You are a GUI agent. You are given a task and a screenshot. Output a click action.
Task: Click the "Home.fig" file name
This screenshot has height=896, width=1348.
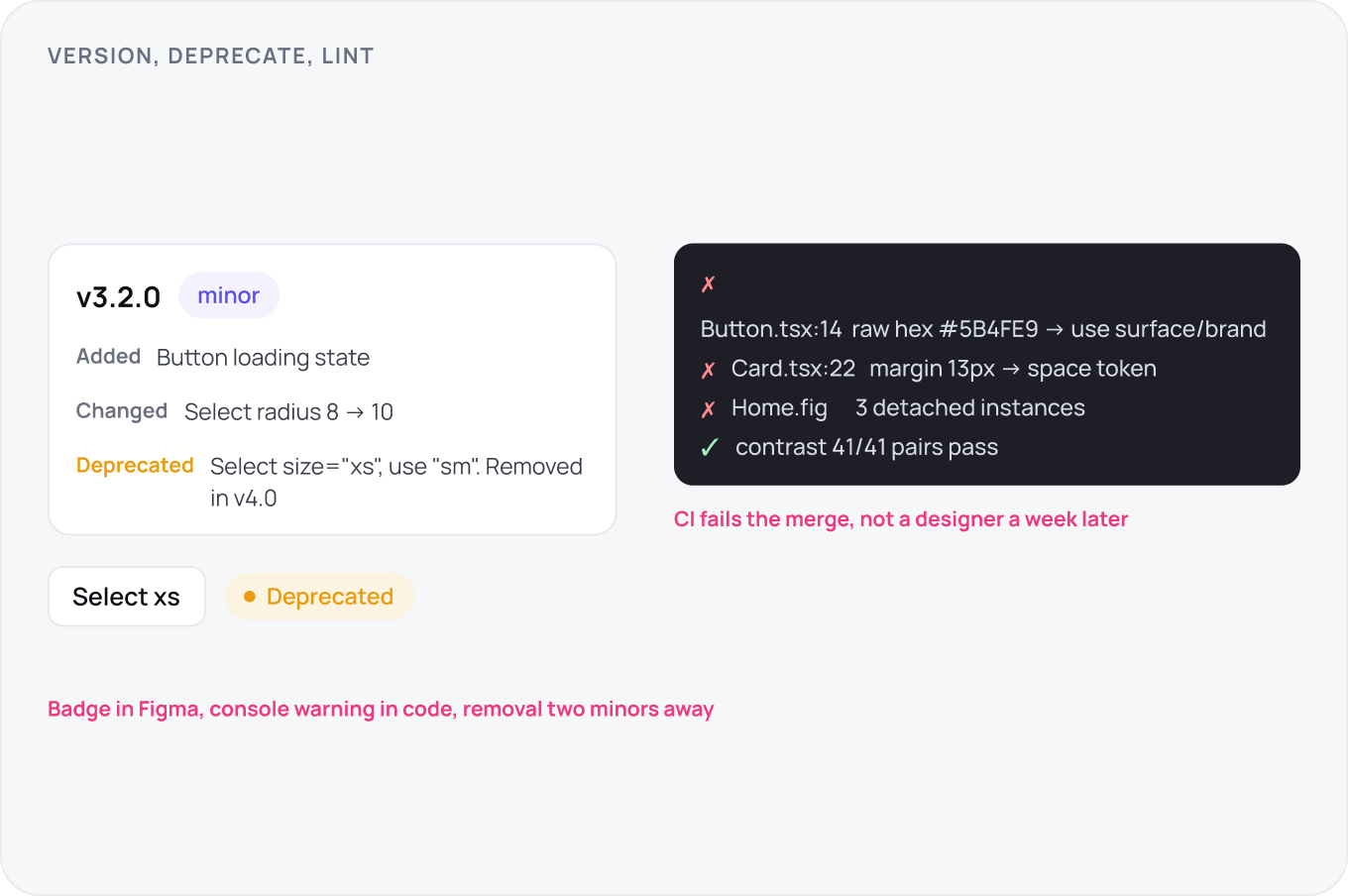click(779, 408)
